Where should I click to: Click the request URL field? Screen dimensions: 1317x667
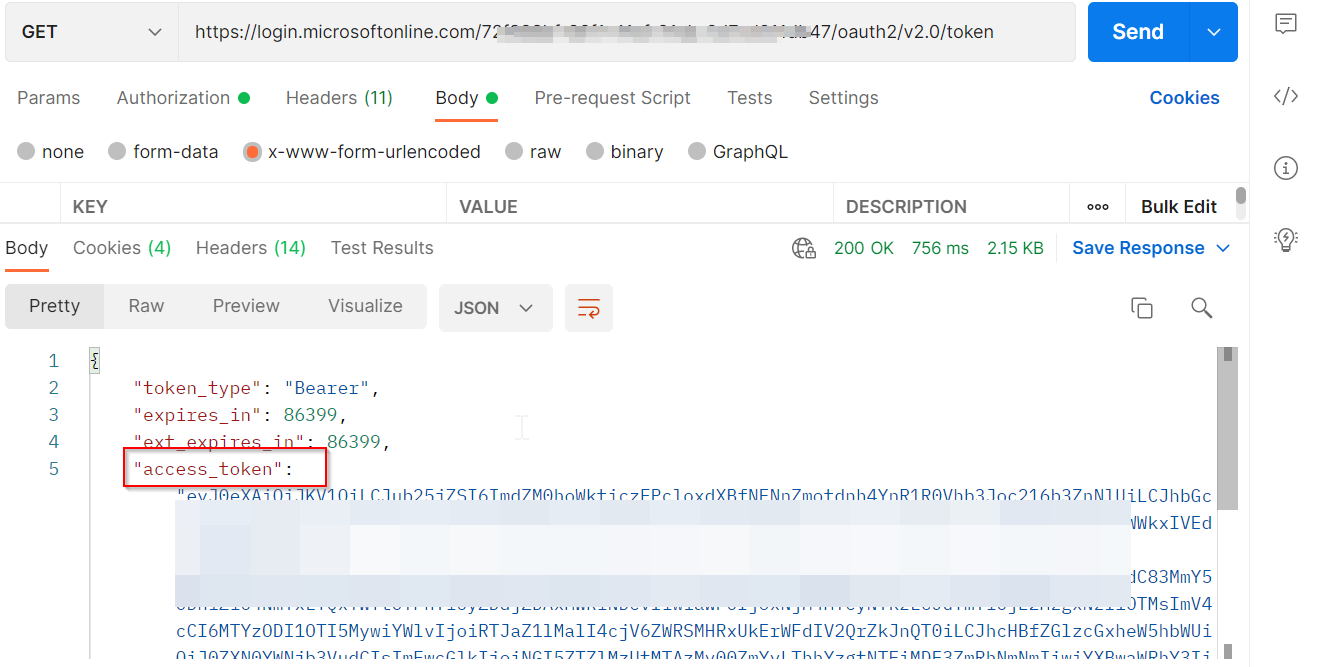(627, 32)
